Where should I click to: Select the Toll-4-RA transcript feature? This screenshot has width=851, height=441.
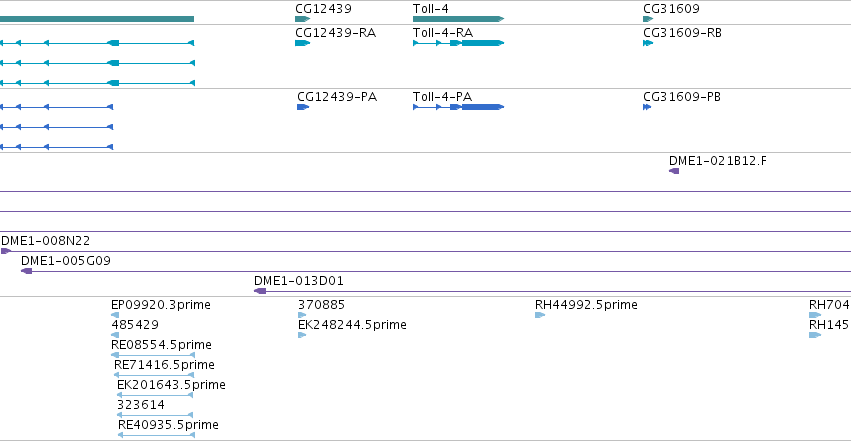click(x=459, y=43)
